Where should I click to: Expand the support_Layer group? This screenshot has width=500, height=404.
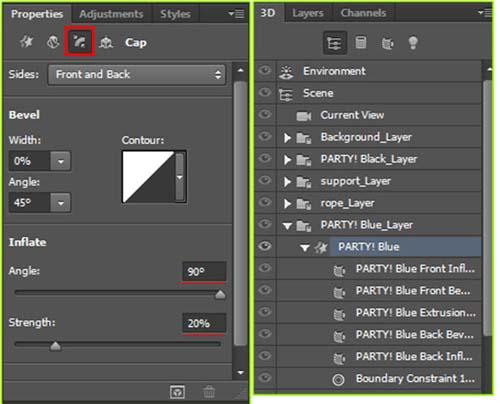(x=287, y=182)
